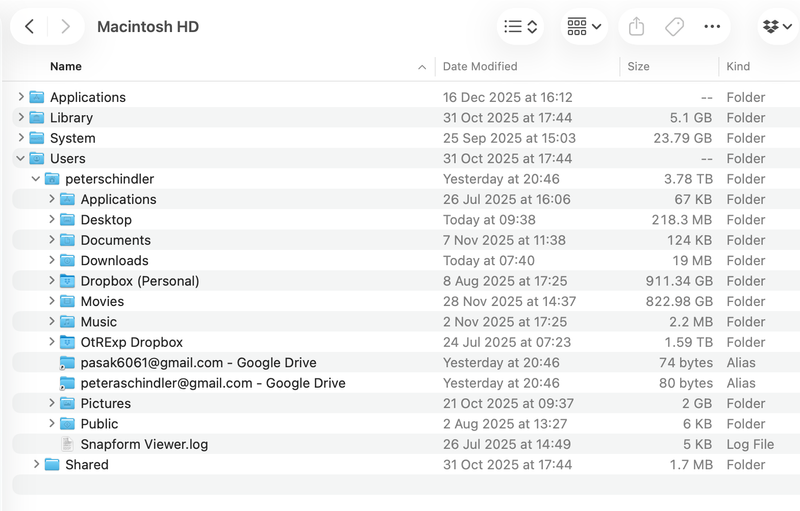Viewport: 800px width, 511px height.
Task: Open the Dropbox toolbar menu
Action: click(776, 27)
